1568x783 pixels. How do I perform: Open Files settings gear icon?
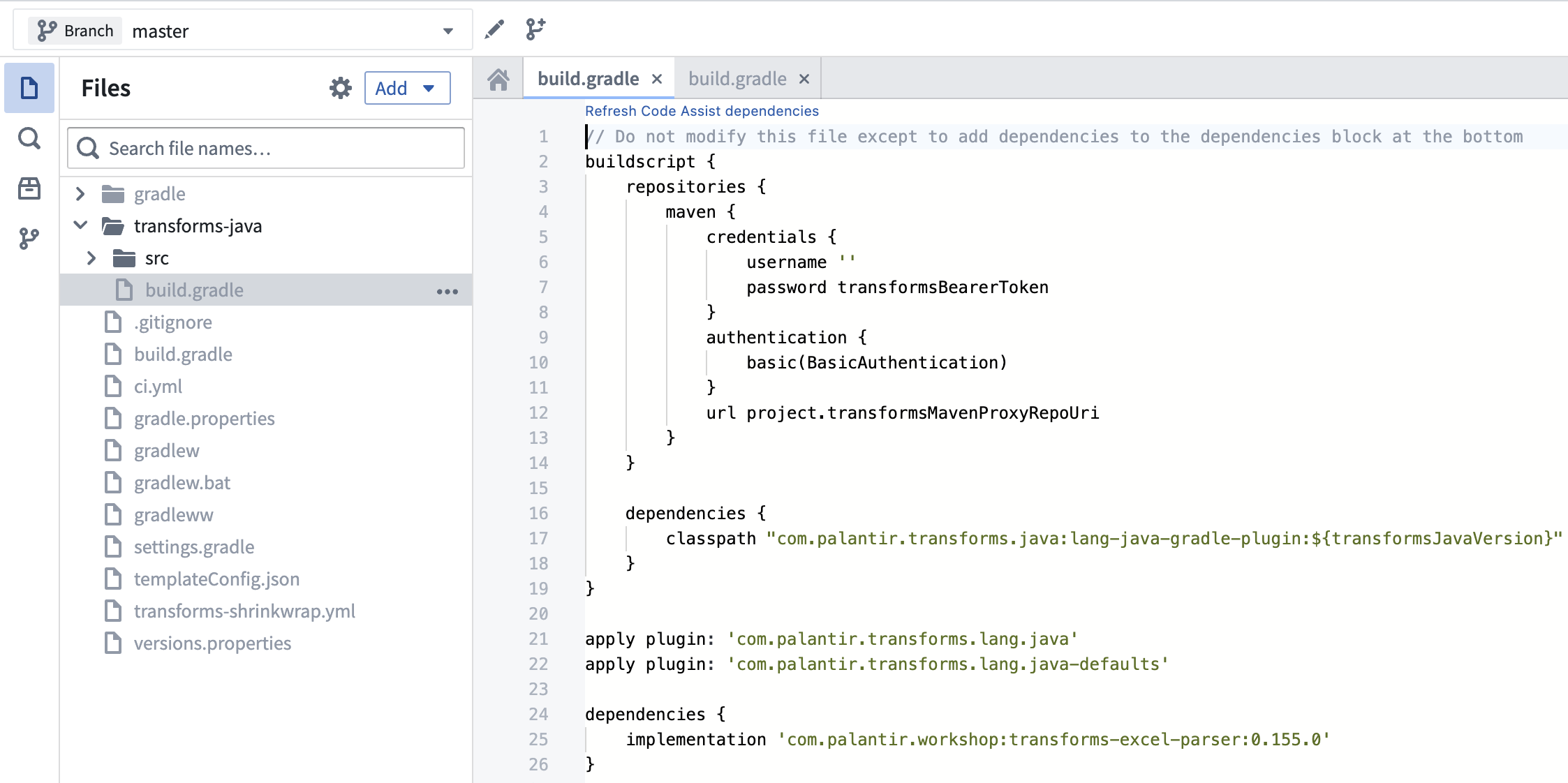[x=341, y=88]
